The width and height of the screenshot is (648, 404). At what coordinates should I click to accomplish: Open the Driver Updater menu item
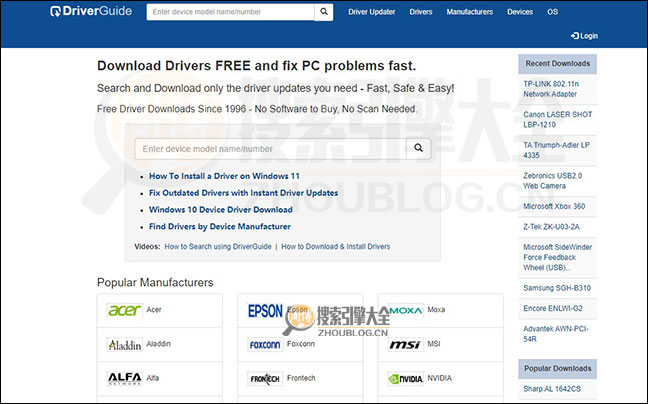click(372, 12)
